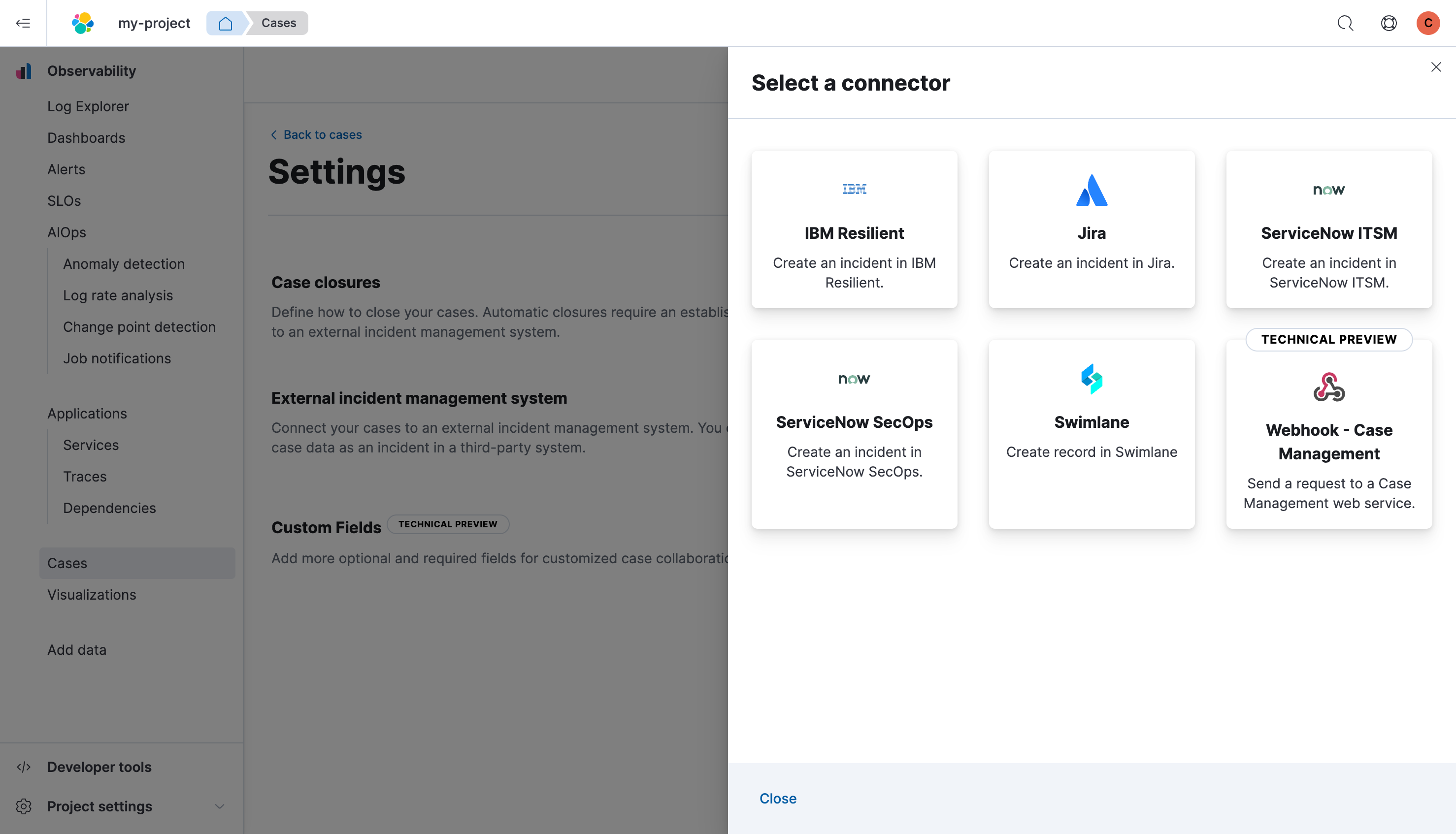The height and width of the screenshot is (834, 1456).
Task: Open the help lifebuoy icon
Action: click(x=1389, y=23)
